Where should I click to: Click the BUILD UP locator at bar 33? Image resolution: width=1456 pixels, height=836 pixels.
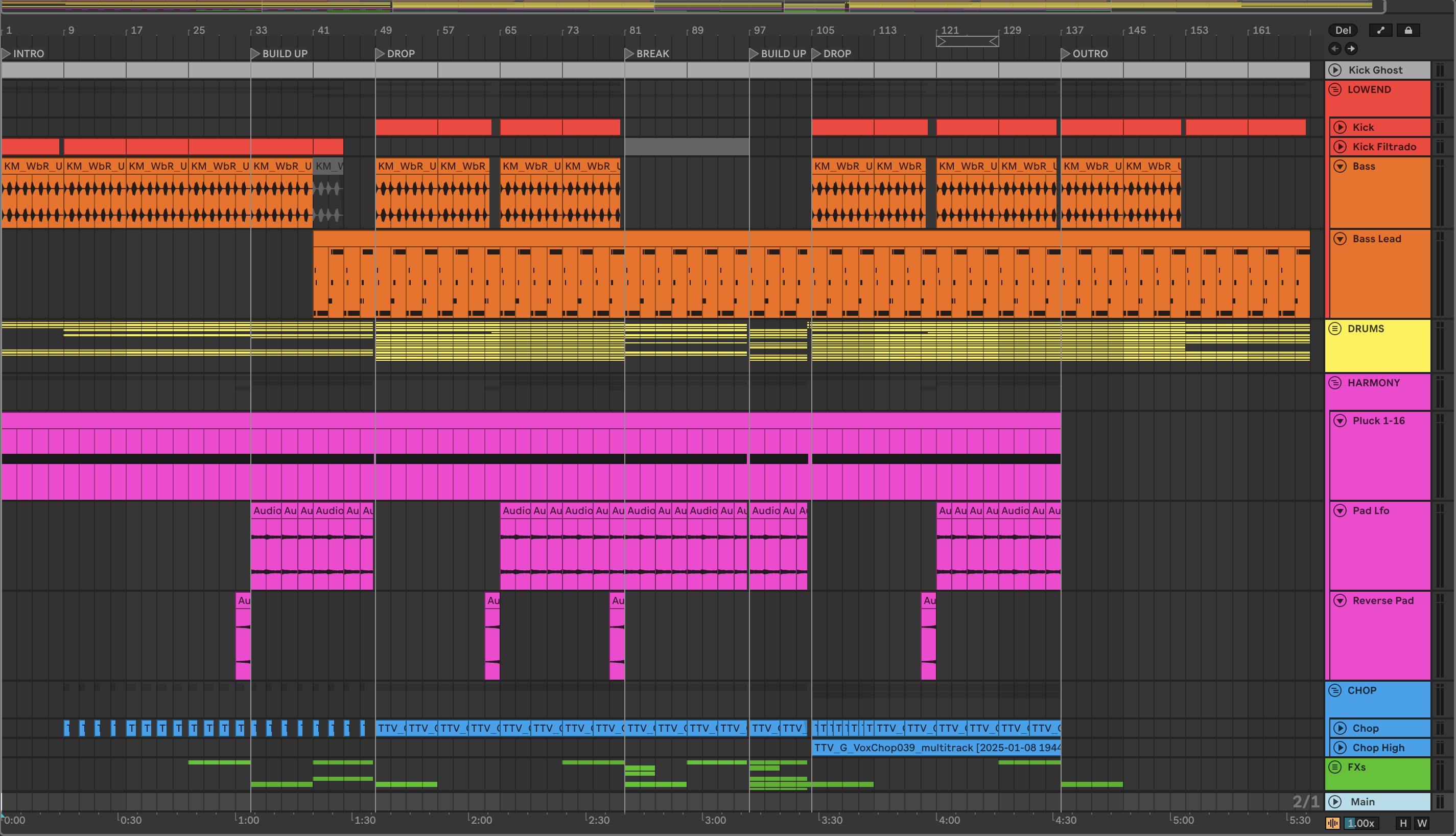(279, 54)
